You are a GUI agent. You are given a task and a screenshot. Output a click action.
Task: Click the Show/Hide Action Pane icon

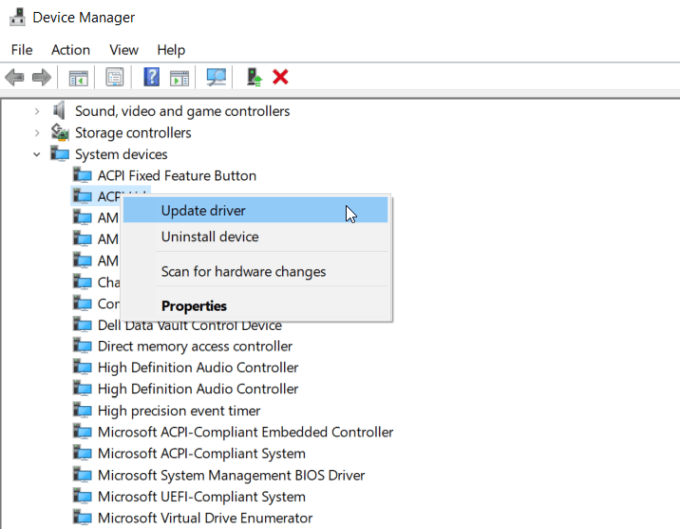point(179,77)
